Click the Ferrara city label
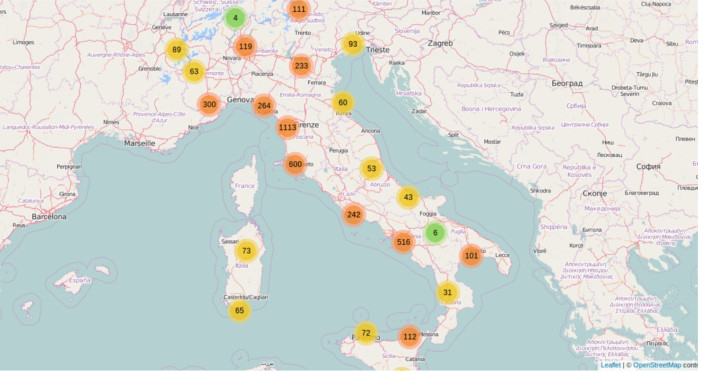This screenshot has height=372, width=703. (x=317, y=82)
